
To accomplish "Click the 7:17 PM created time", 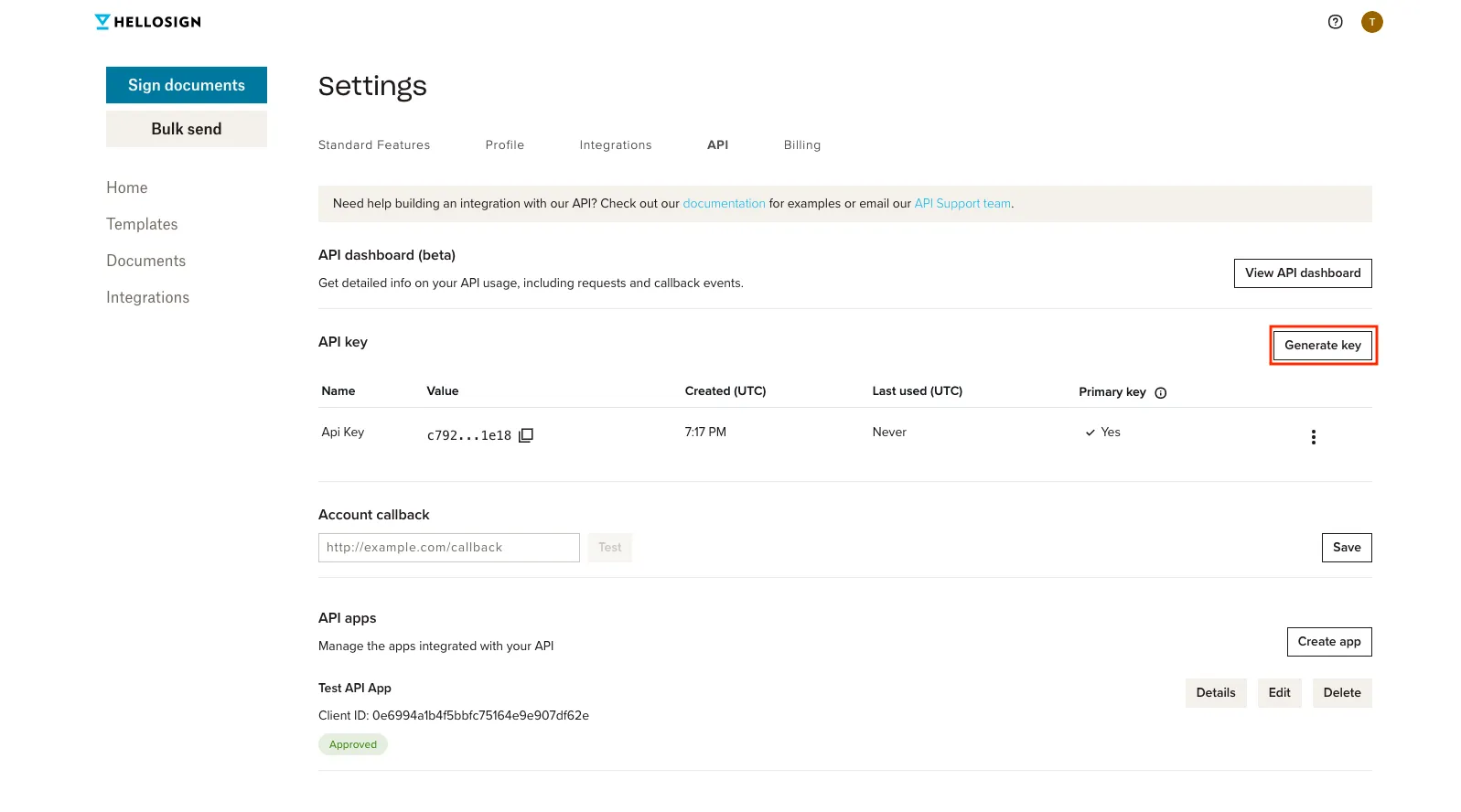I will tap(705, 432).
